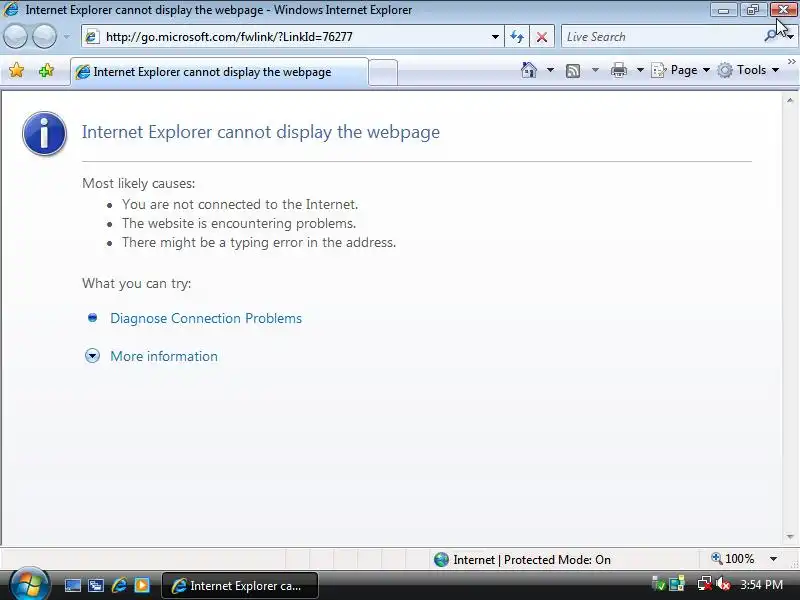Viewport: 800px width, 600px height.
Task: Expand the address bar history dropdown
Action: point(495,37)
